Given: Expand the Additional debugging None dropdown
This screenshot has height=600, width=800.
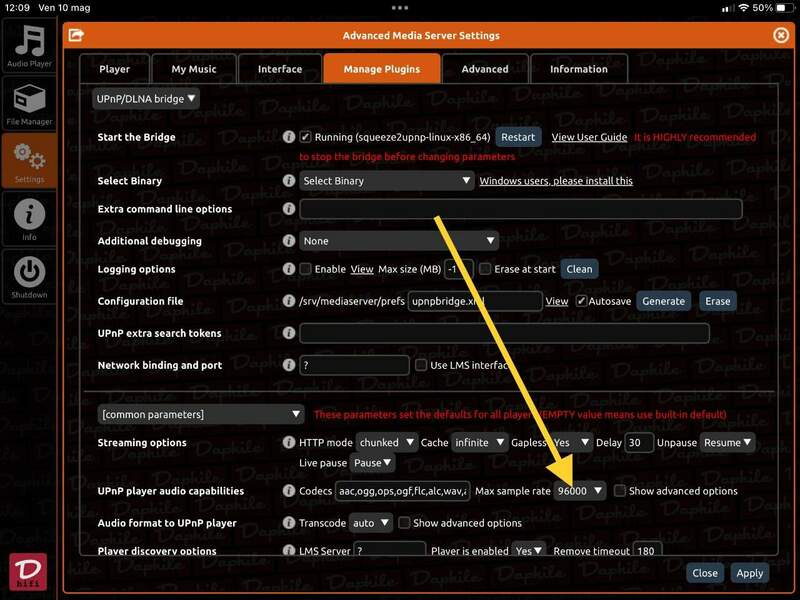Looking at the screenshot, I should click(399, 241).
